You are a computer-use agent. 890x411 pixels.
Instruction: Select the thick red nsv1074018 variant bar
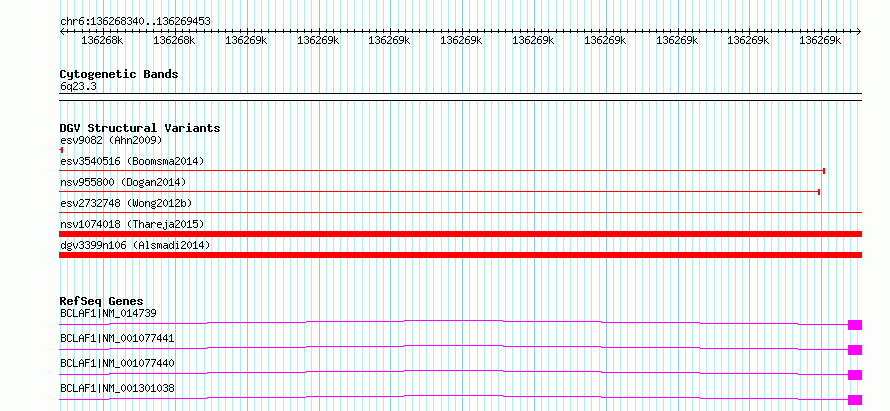(460, 234)
